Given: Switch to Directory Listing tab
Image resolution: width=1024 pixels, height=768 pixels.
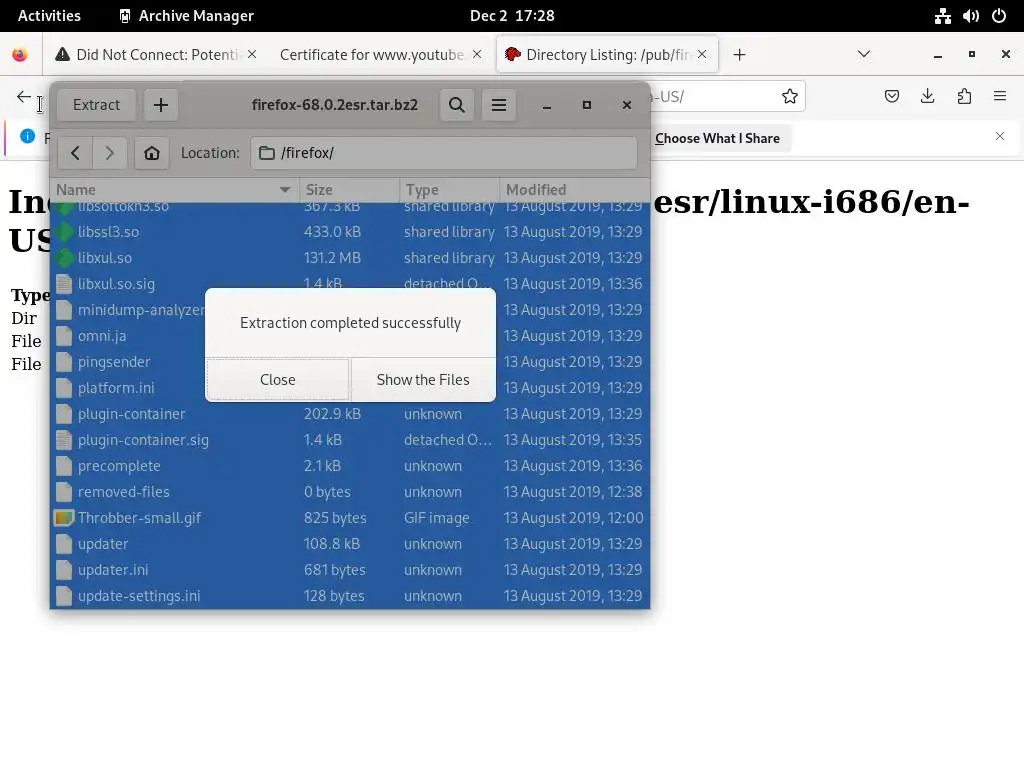Looking at the screenshot, I should [x=607, y=55].
